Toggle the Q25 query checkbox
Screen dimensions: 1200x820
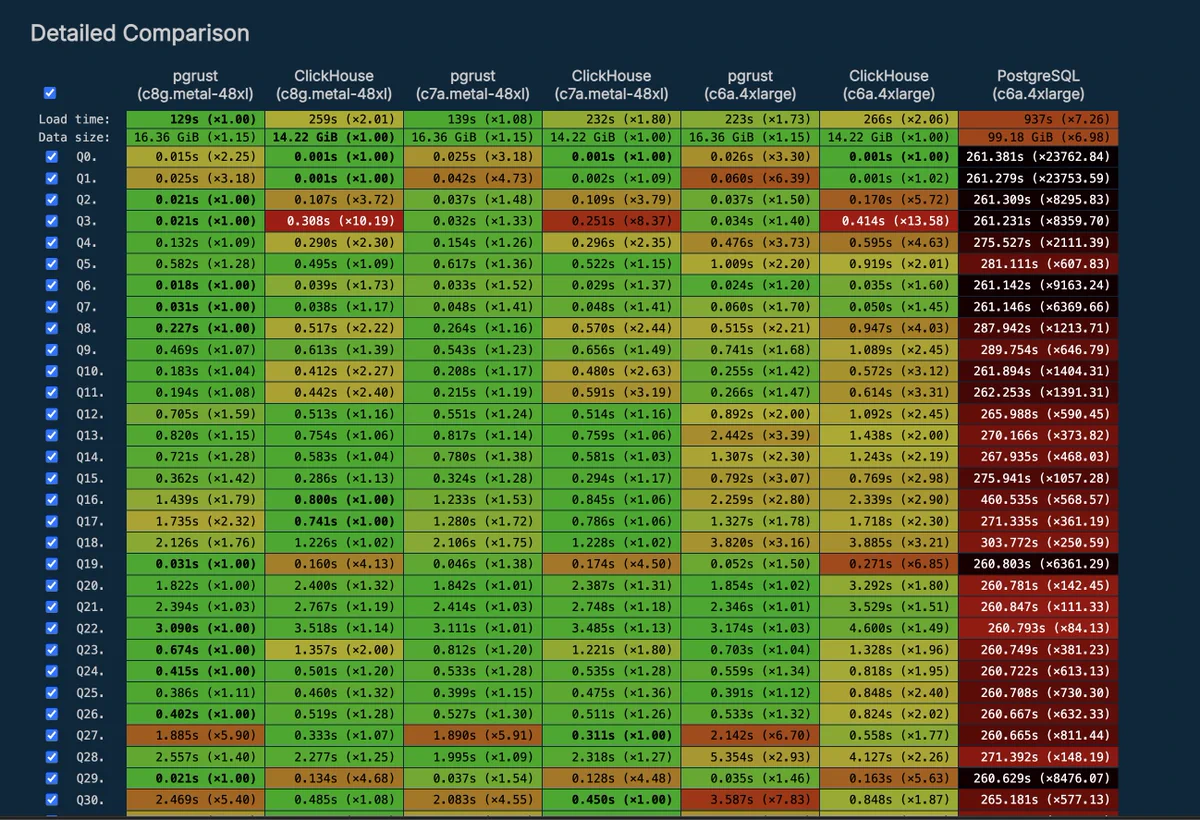pyautogui.click(x=51, y=692)
